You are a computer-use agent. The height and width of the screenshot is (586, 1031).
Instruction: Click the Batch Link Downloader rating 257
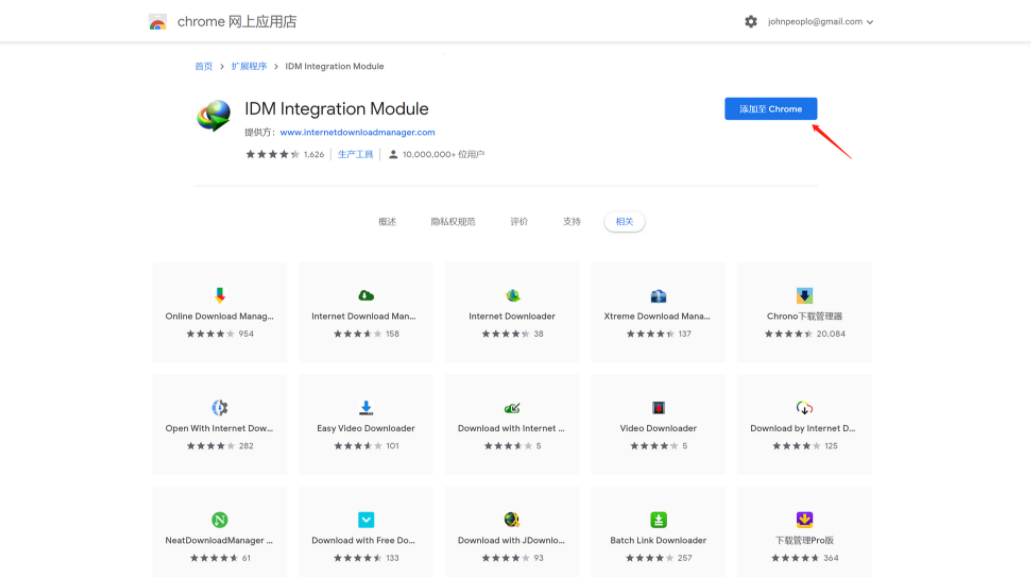pyautogui.click(x=685, y=558)
